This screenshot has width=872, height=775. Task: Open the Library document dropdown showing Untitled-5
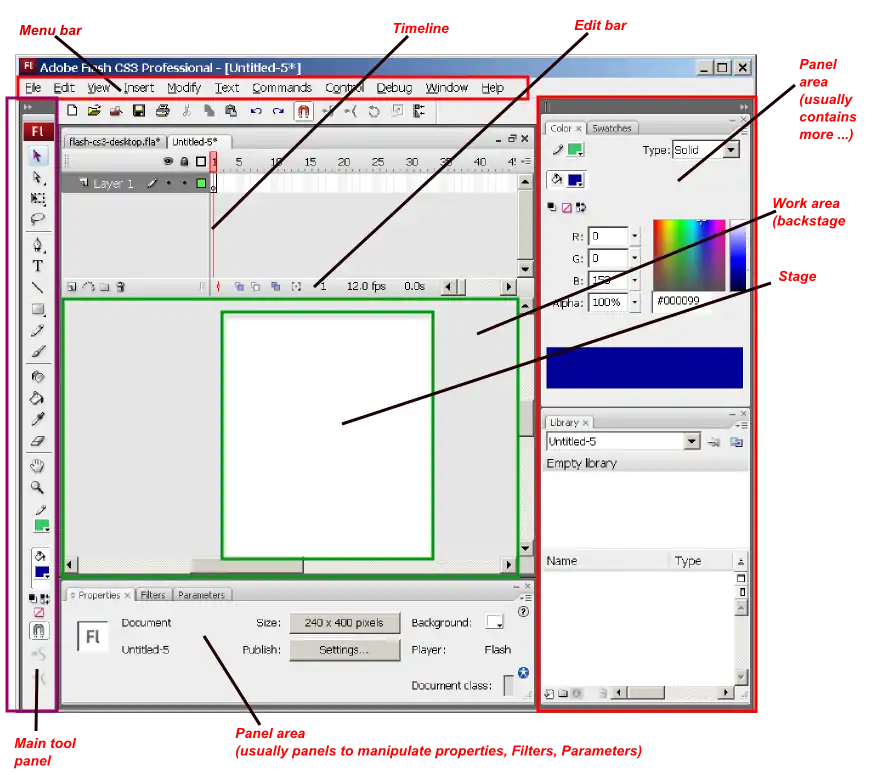pyautogui.click(x=691, y=441)
